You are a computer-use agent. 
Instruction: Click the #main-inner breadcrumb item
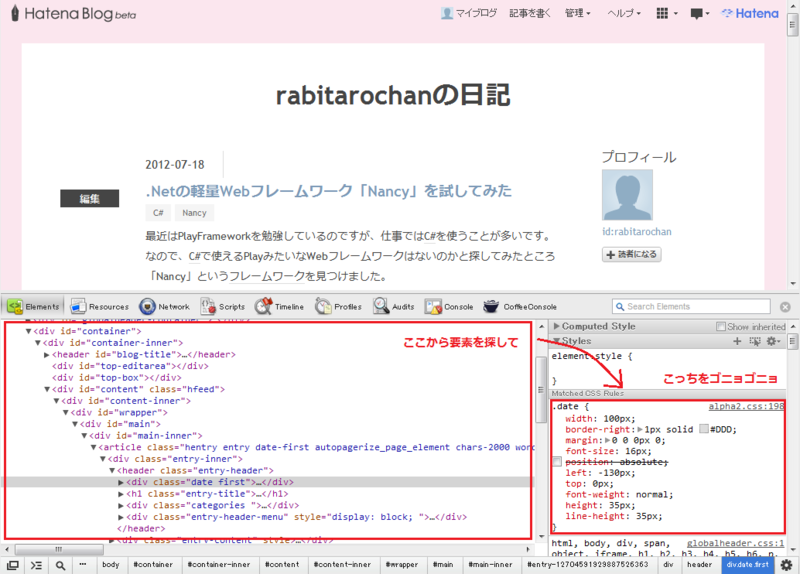tap(490, 565)
